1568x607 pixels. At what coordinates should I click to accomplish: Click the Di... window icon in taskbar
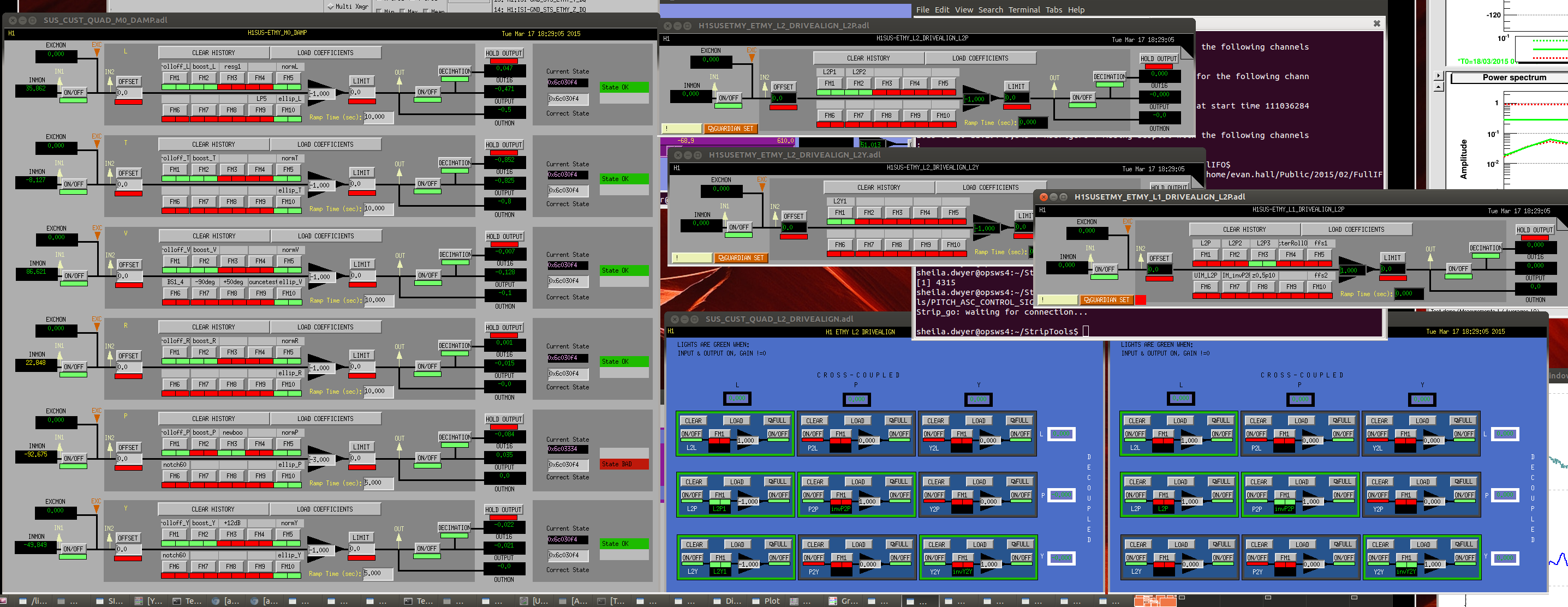click(x=728, y=601)
